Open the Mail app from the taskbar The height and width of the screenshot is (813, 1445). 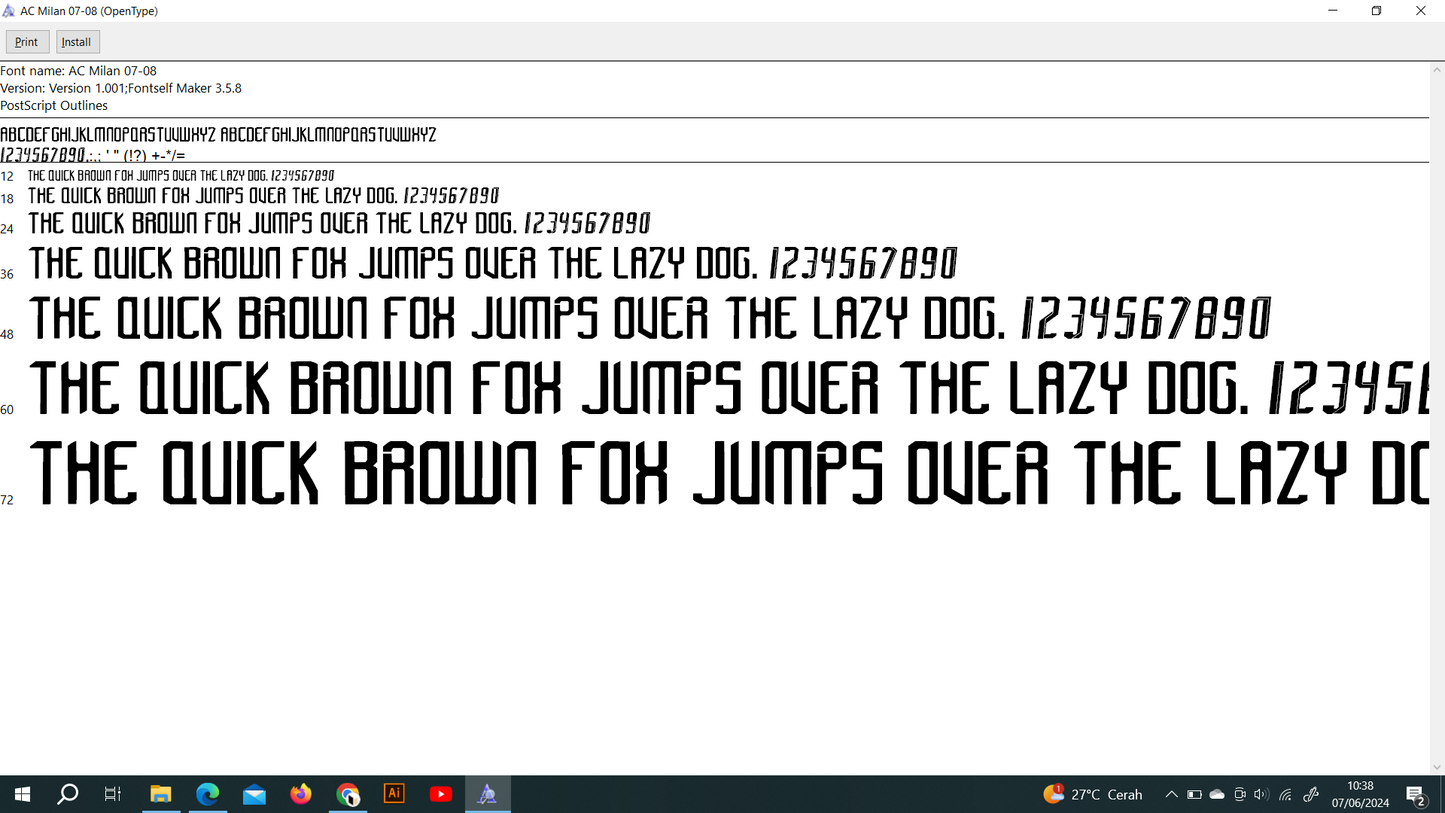click(x=254, y=794)
